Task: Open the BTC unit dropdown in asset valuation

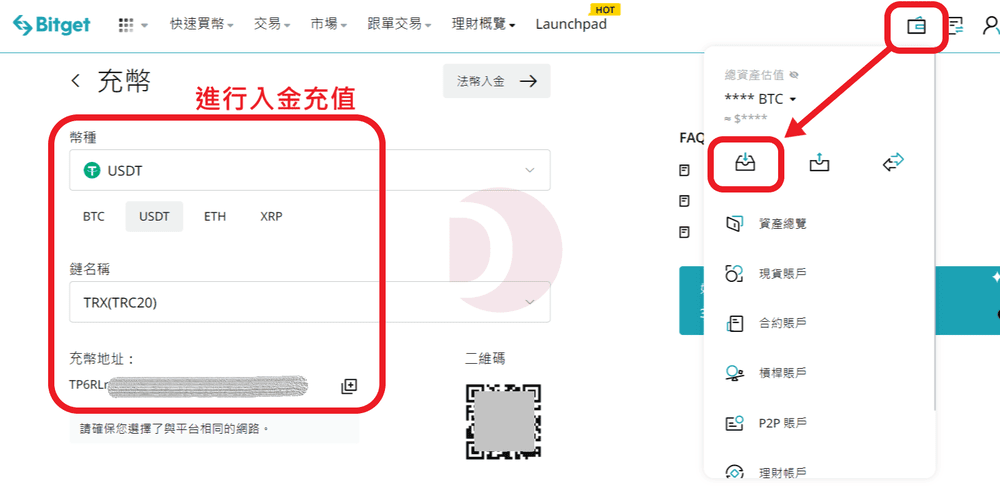Action: [x=761, y=99]
